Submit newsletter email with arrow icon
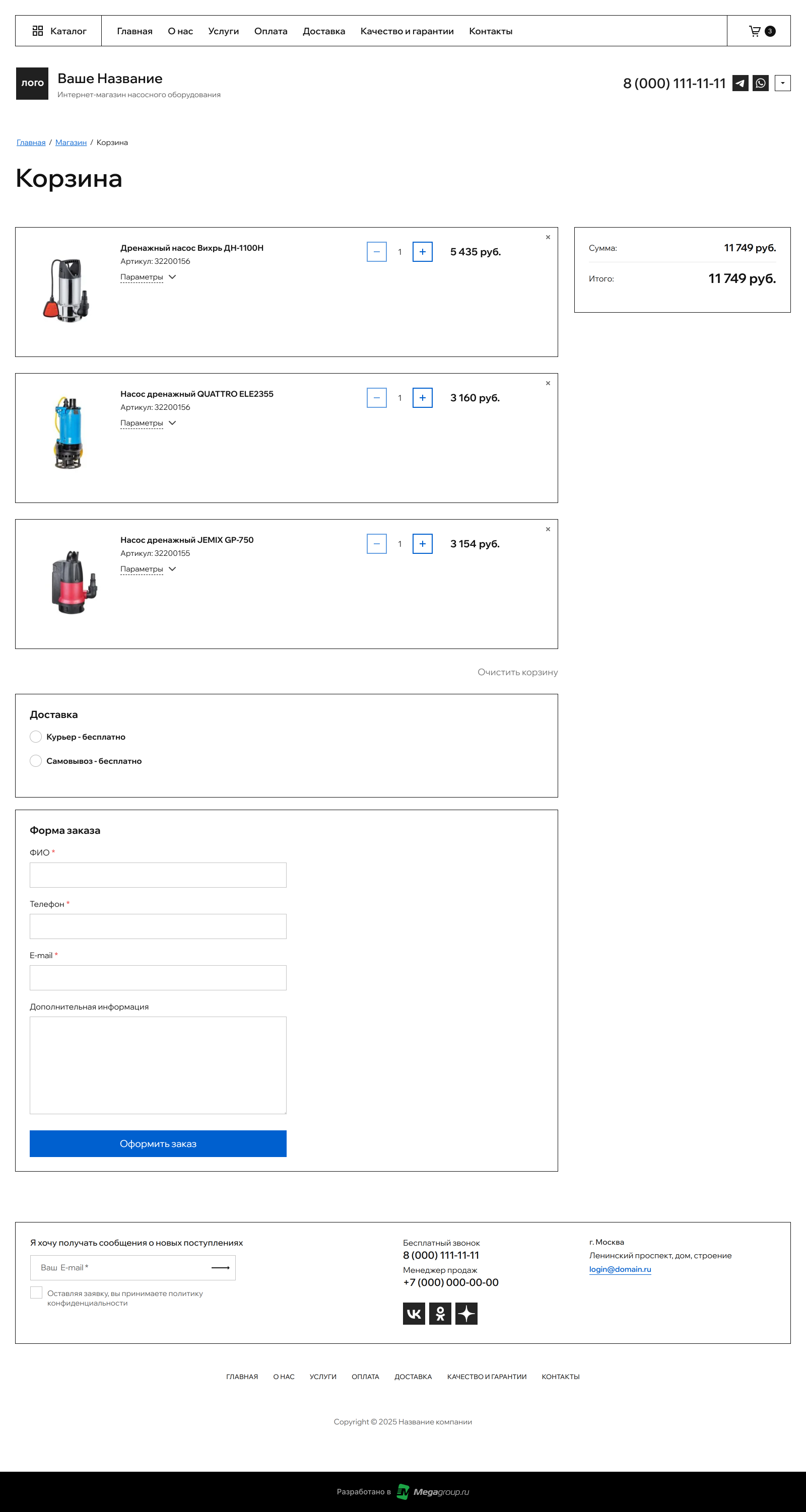The height and width of the screenshot is (1512, 806). pos(220,1268)
